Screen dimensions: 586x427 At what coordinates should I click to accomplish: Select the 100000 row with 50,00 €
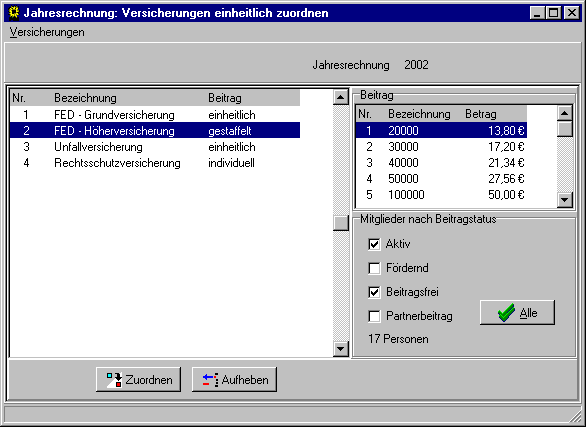pos(441,195)
